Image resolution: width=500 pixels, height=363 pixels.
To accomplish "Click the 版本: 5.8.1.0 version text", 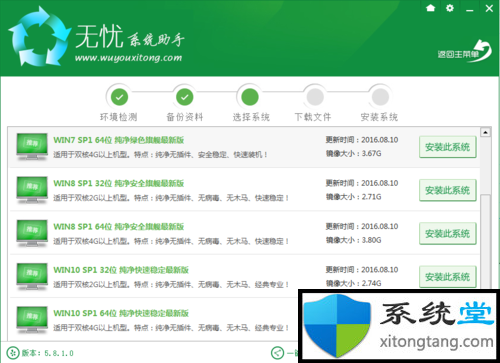I will (48, 353).
